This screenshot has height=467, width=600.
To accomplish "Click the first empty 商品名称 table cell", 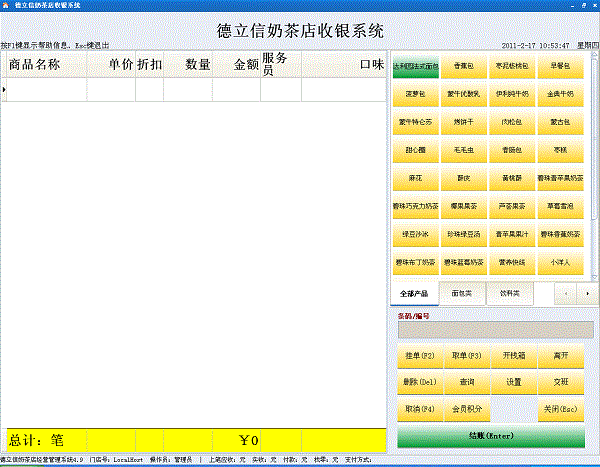I will pyautogui.click(x=47, y=90).
